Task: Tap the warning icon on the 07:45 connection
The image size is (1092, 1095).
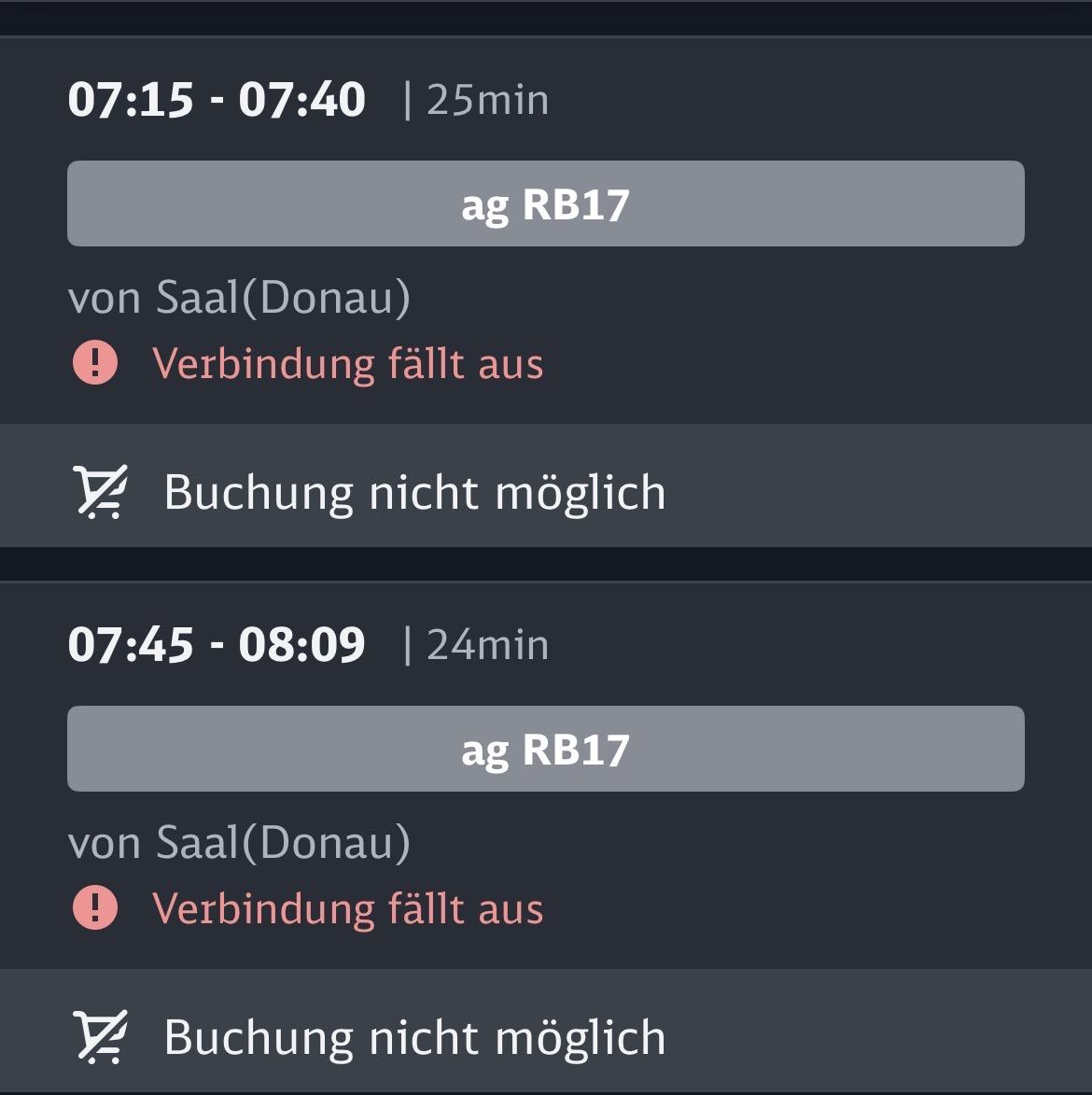Action: click(x=95, y=908)
